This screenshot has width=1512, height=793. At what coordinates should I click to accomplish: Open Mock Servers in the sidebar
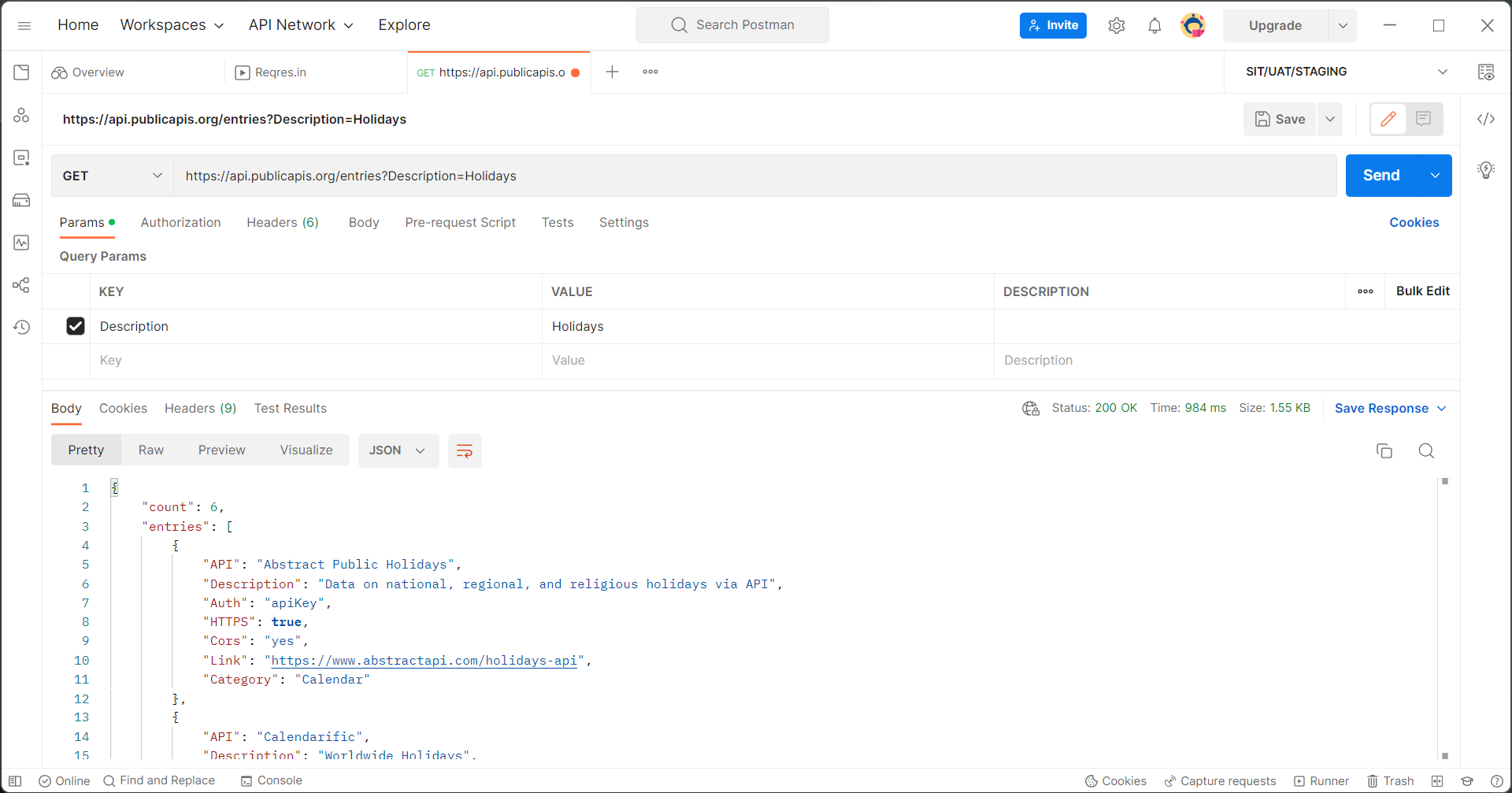[21, 200]
